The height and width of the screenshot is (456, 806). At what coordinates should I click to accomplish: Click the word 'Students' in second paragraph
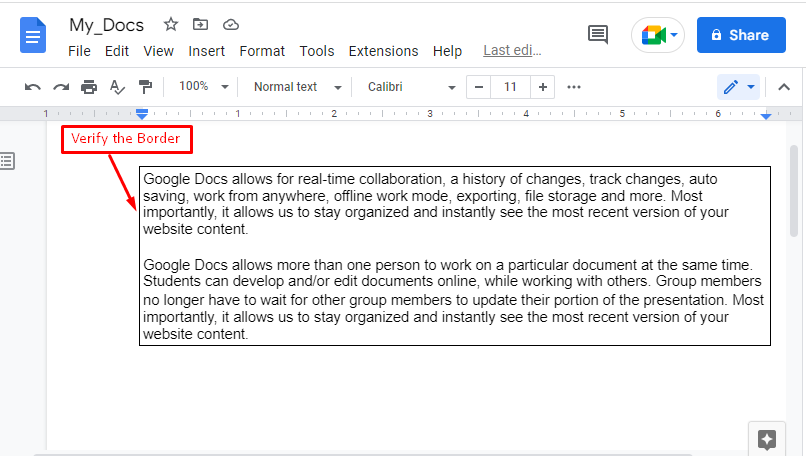pyautogui.click(x=172, y=281)
